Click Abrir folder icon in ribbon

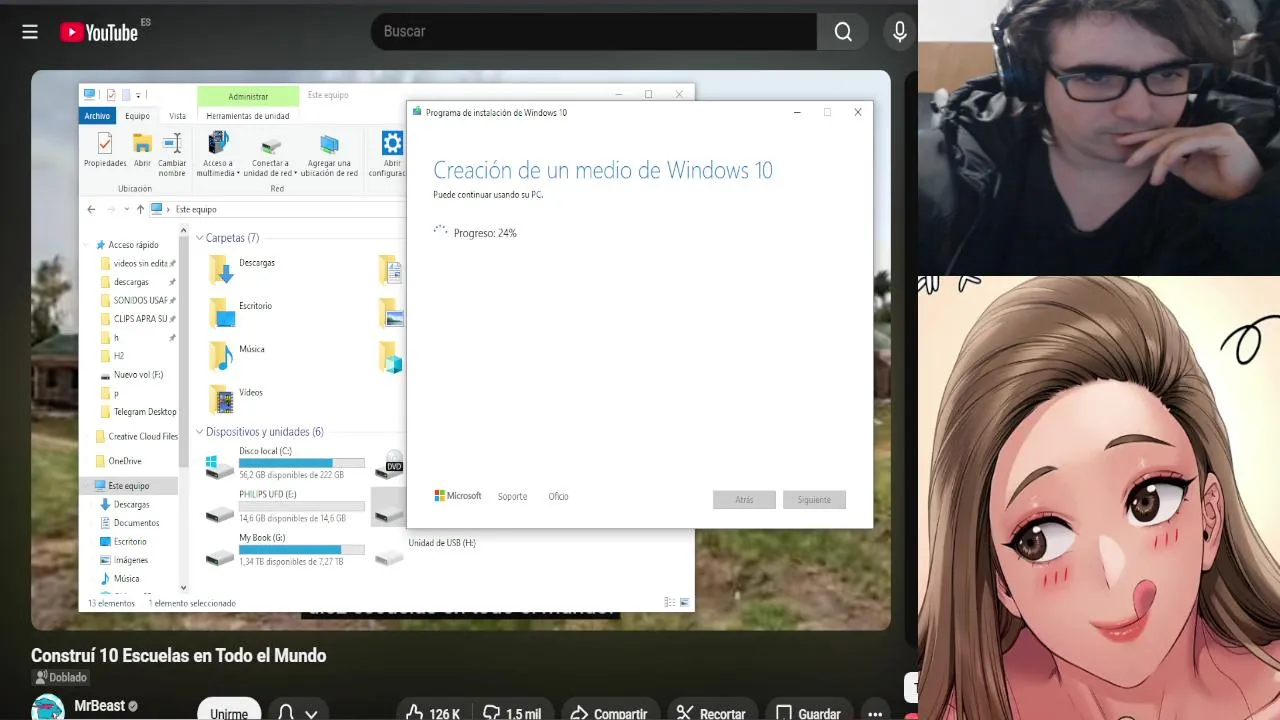(142, 149)
